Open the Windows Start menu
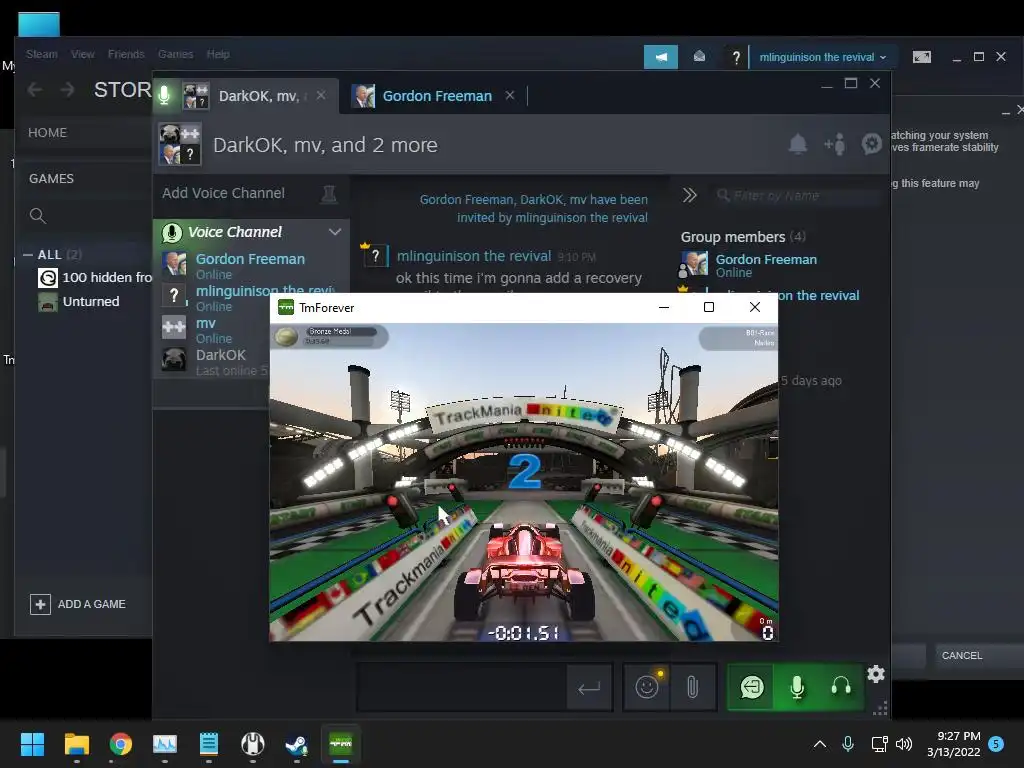 (32, 744)
